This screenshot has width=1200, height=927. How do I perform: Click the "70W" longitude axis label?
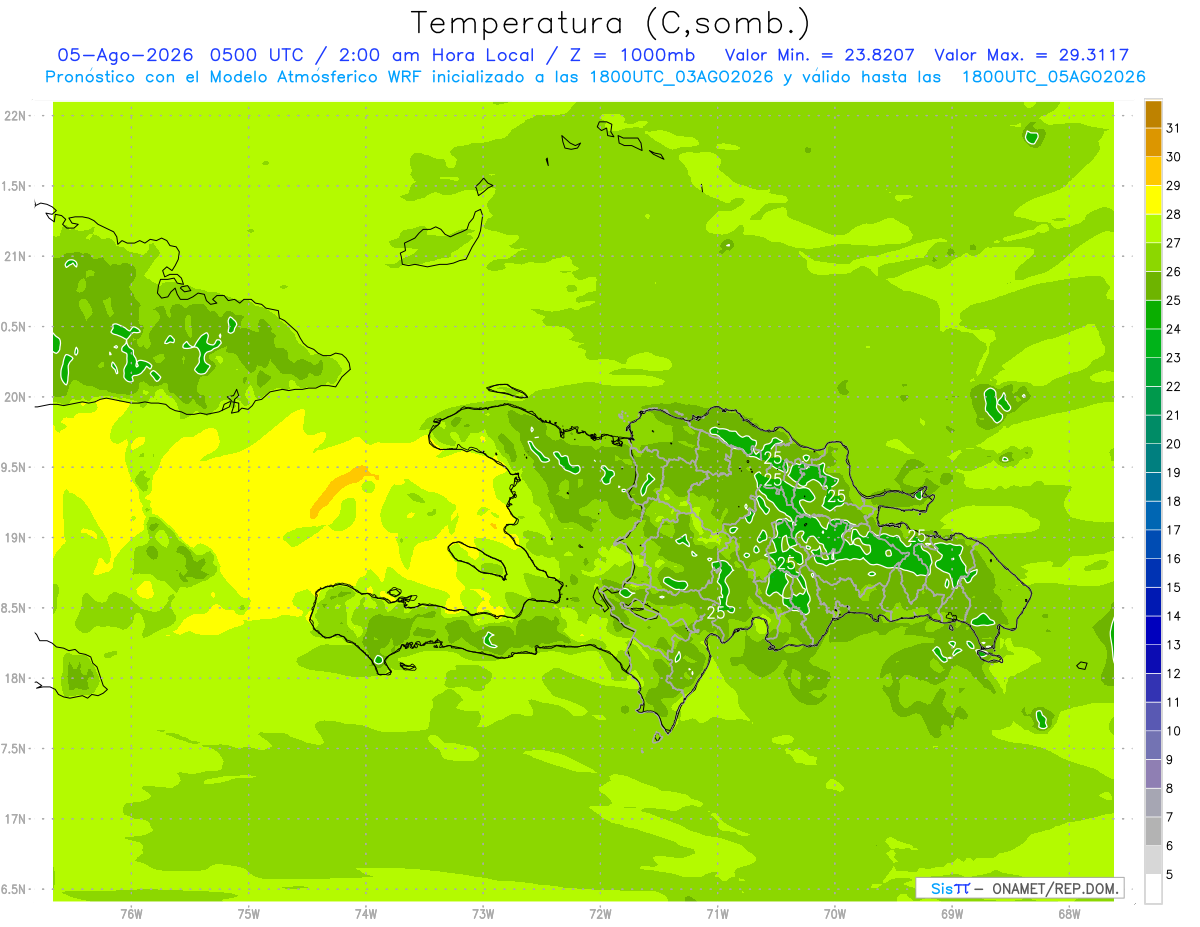(x=835, y=913)
